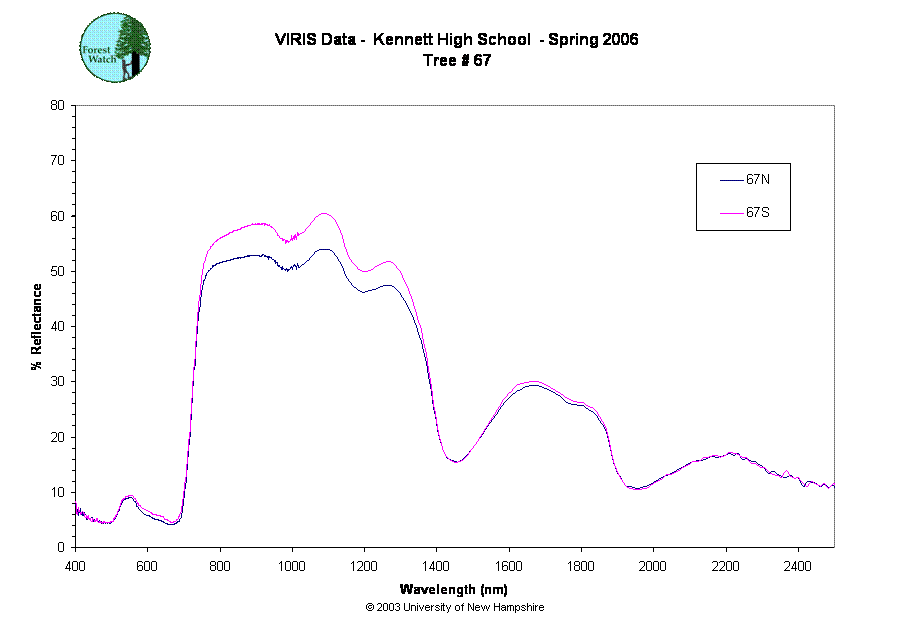Click the pine tree in the Forest Watch logo

click(132, 46)
